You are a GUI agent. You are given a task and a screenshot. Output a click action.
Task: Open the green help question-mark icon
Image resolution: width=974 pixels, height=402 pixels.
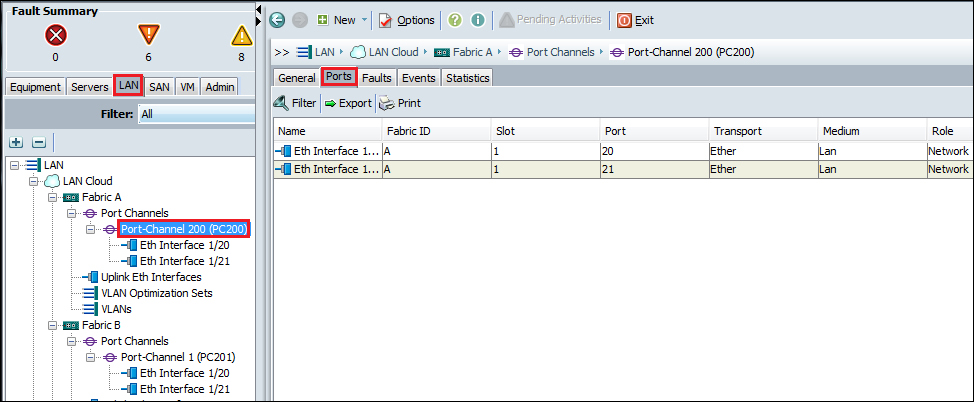[x=455, y=20]
